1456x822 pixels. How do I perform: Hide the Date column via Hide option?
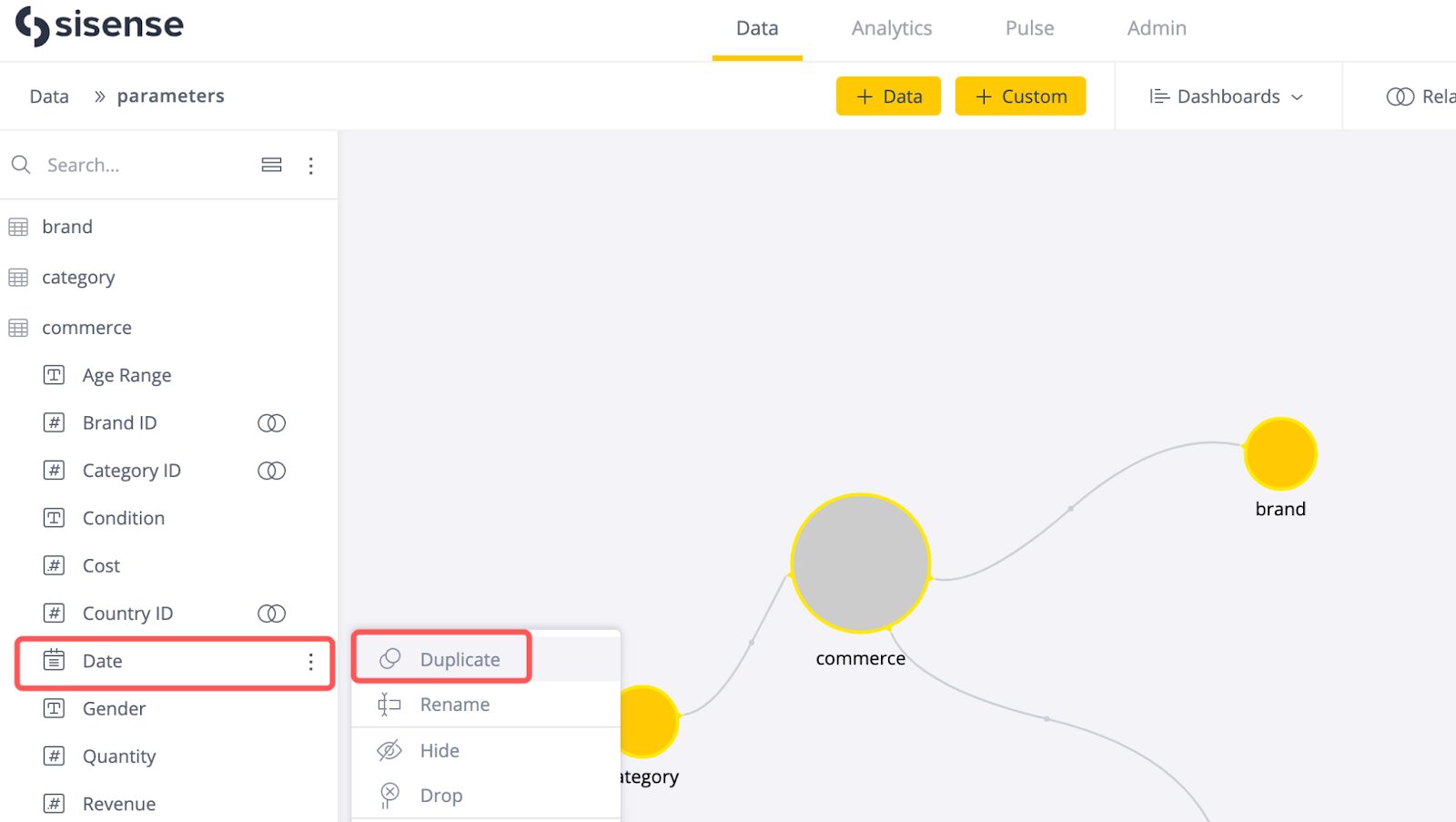pyautogui.click(x=440, y=751)
